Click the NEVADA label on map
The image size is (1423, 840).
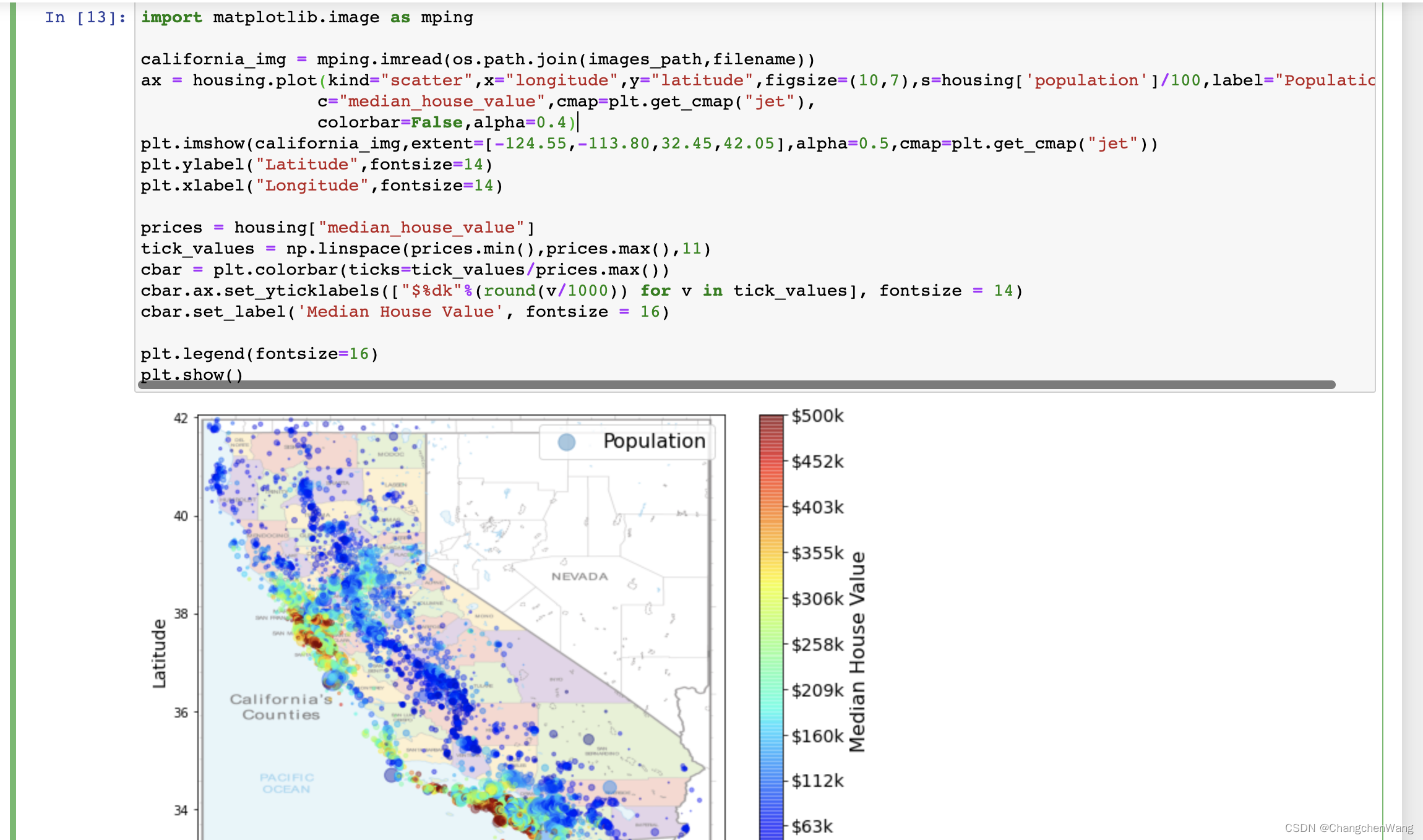[x=580, y=576]
